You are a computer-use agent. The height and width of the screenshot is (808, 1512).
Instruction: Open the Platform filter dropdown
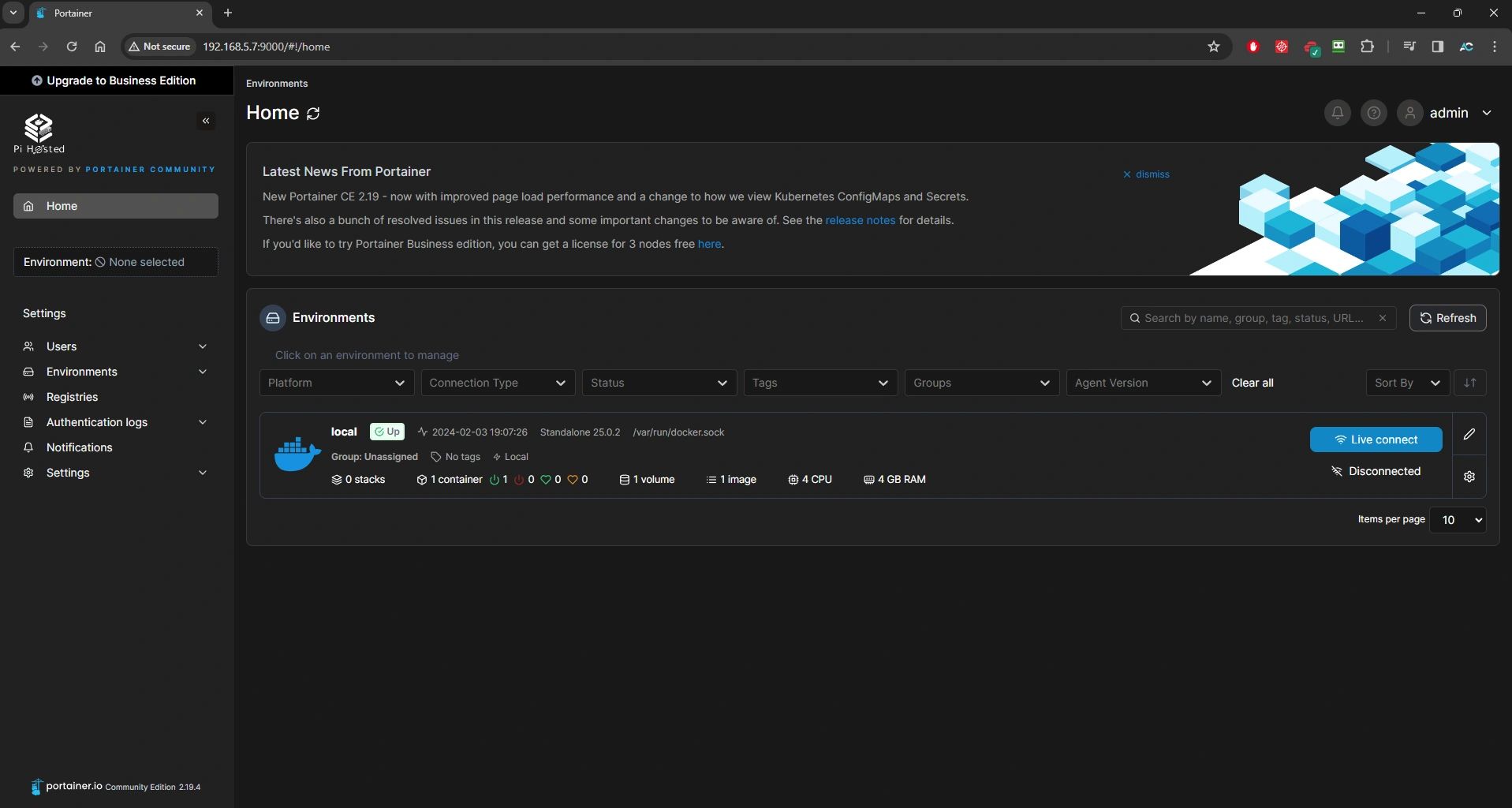click(336, 383)
